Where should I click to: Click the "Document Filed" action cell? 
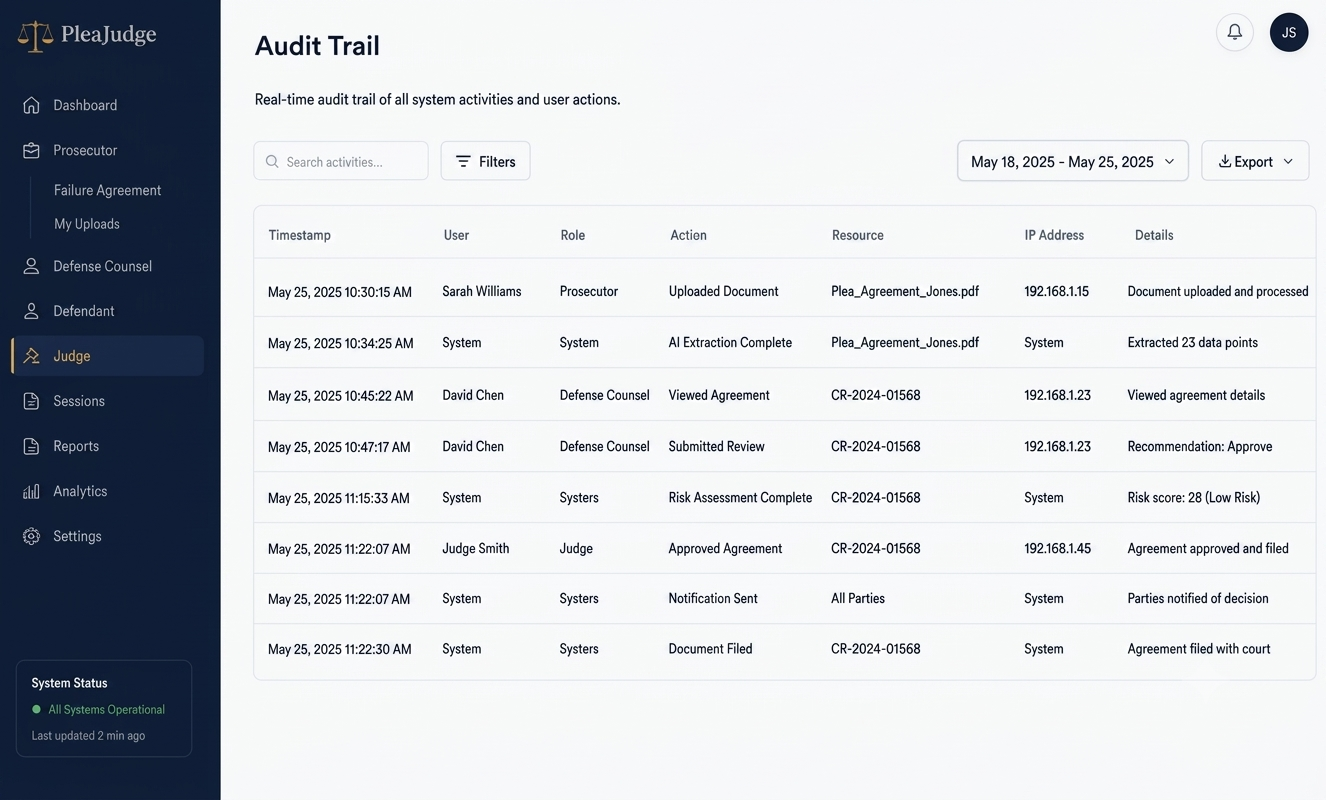pos(710,649)
